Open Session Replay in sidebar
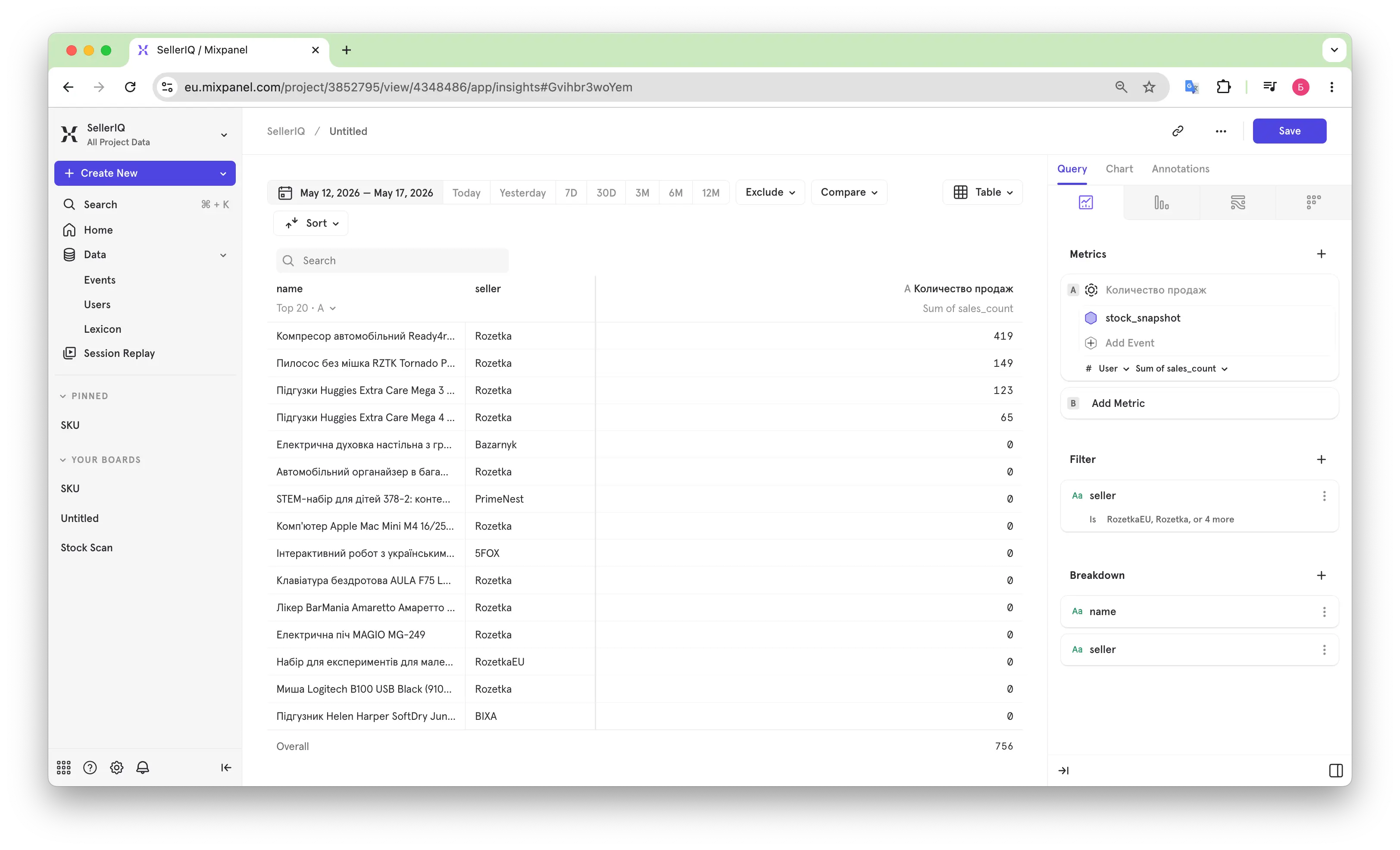This screenshot has width=1400, height=850. (x=119, y=353)
